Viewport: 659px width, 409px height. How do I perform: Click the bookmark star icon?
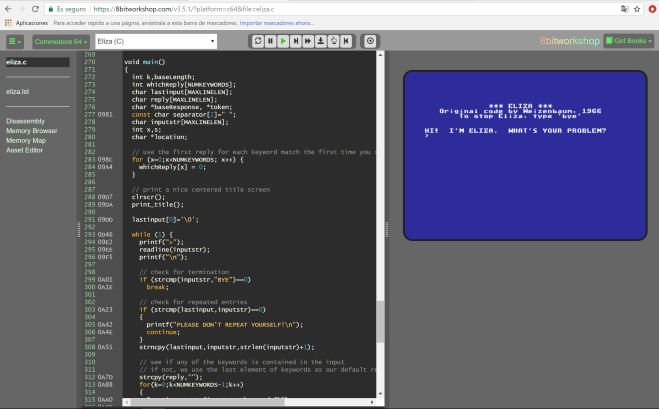[637, 9]
